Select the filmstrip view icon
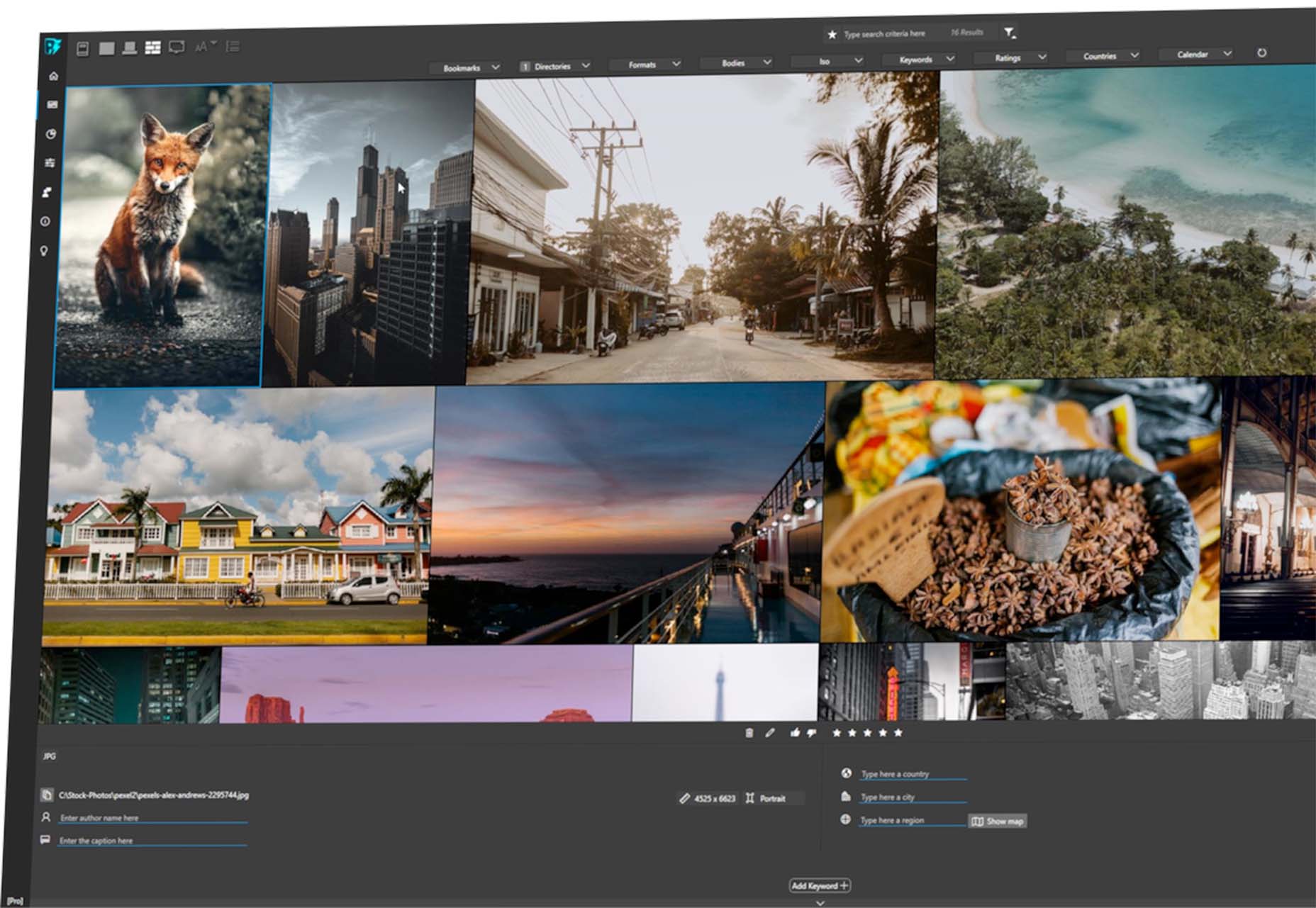 [x=130, y=47]
